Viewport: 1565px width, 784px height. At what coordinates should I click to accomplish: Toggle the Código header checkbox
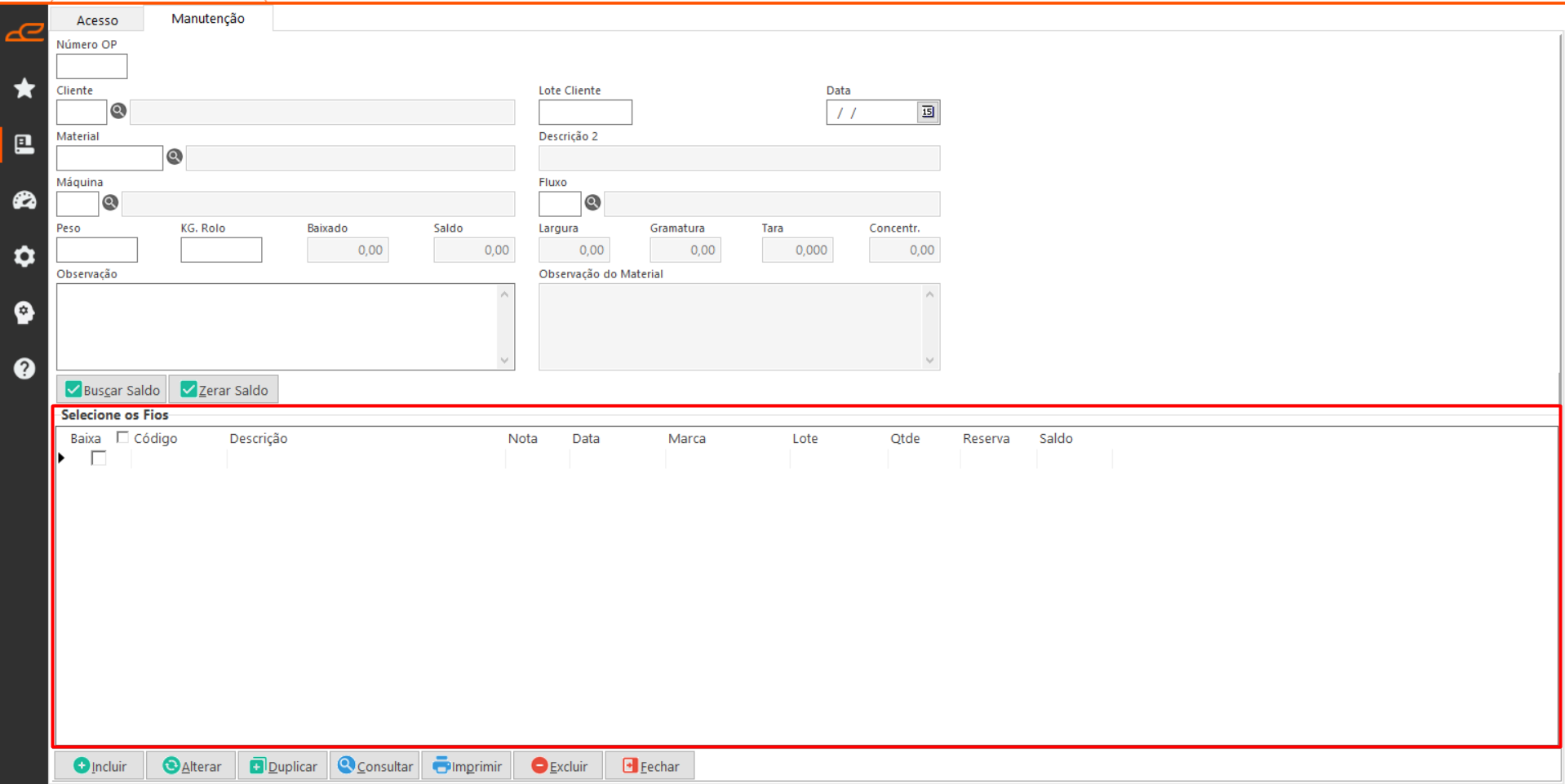(x=122, y=437)
